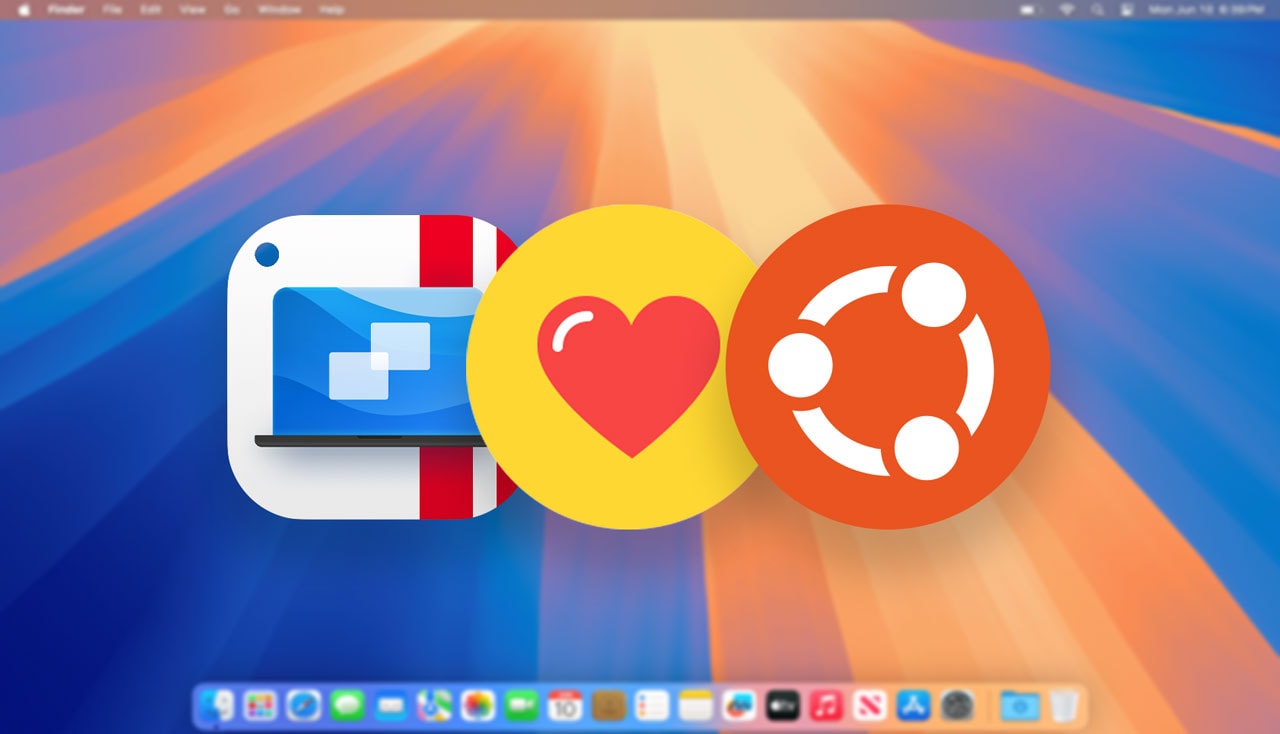Open Finder from the dock

coord(217,706)
